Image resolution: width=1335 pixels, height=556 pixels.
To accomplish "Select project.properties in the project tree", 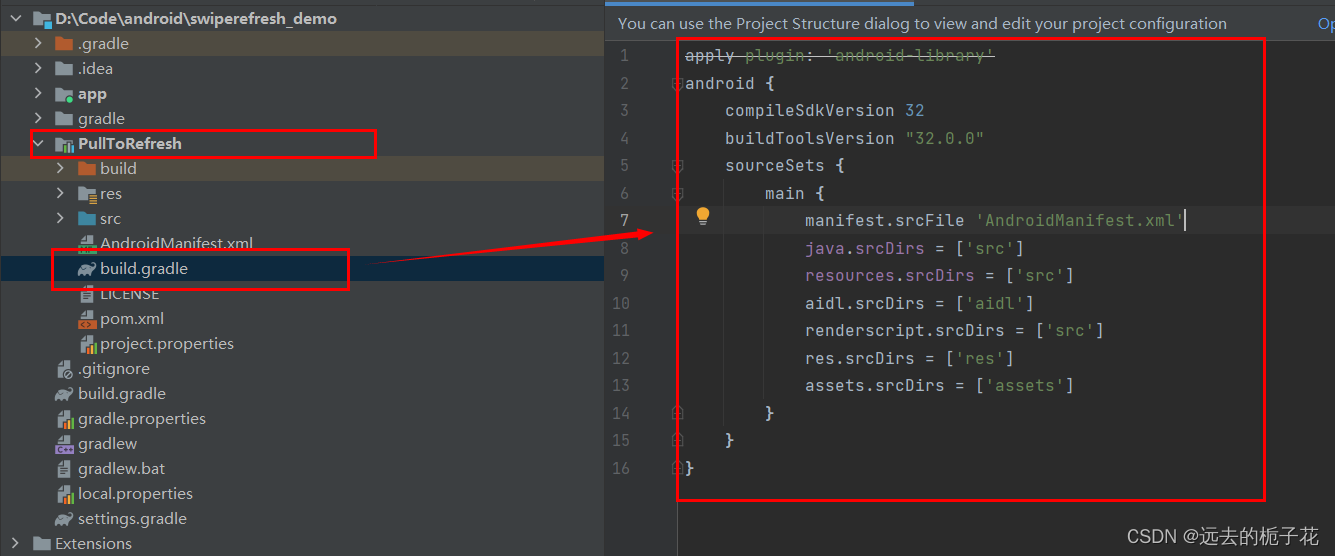I will 167,344.
